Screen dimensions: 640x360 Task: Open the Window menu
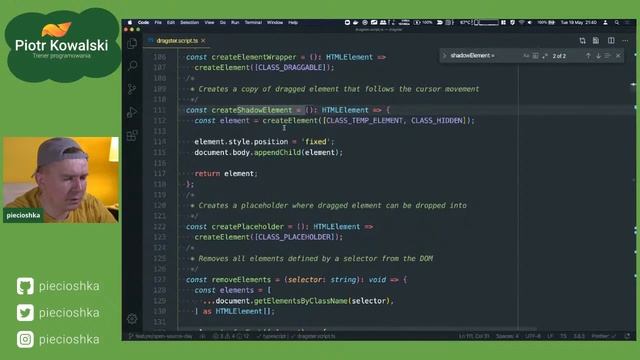point(275,22)
